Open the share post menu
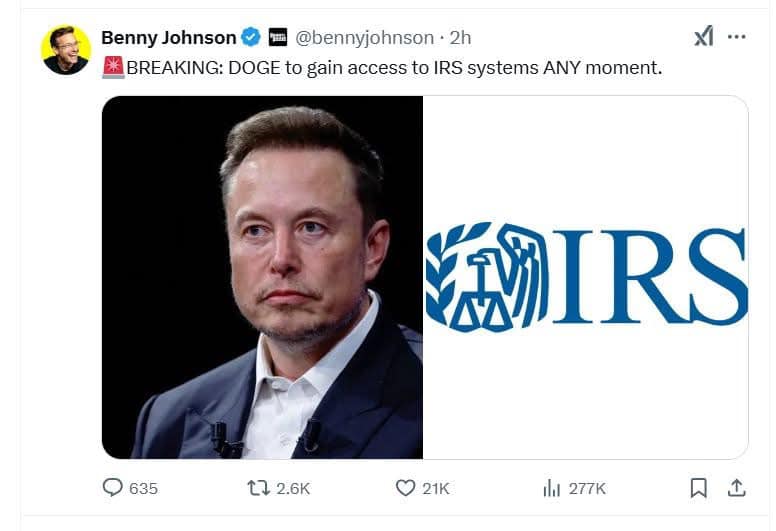 tap(736, 488)
